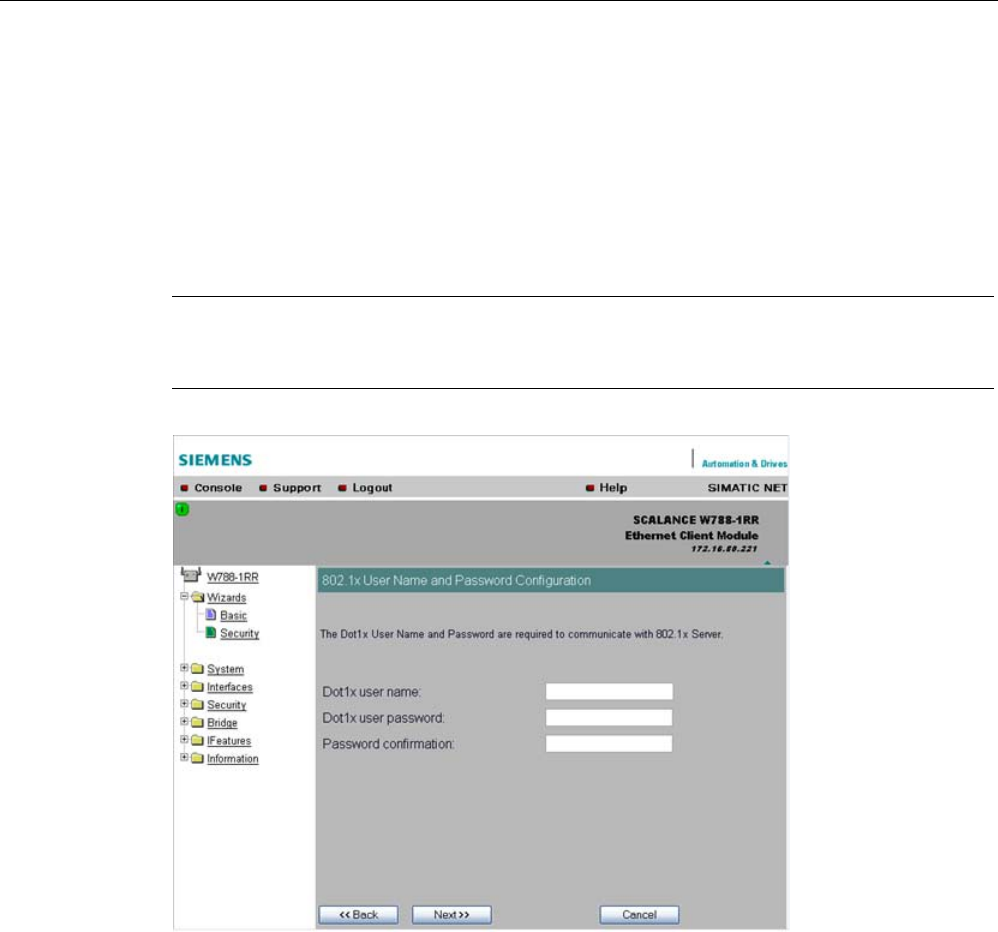Click the red bullet beside Logout
Screen dimensions: 998x932
point(342,488)
